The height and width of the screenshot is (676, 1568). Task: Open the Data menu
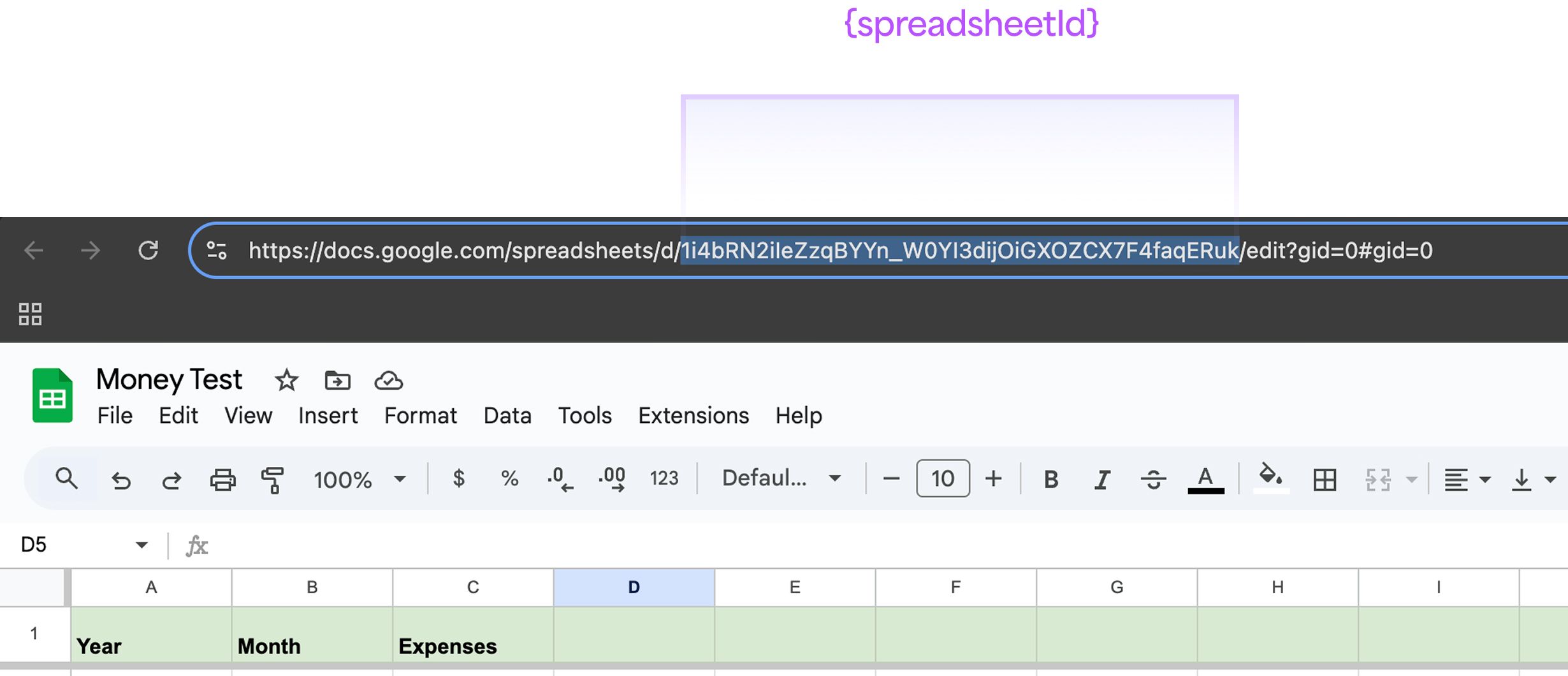(x=507, y=415)
